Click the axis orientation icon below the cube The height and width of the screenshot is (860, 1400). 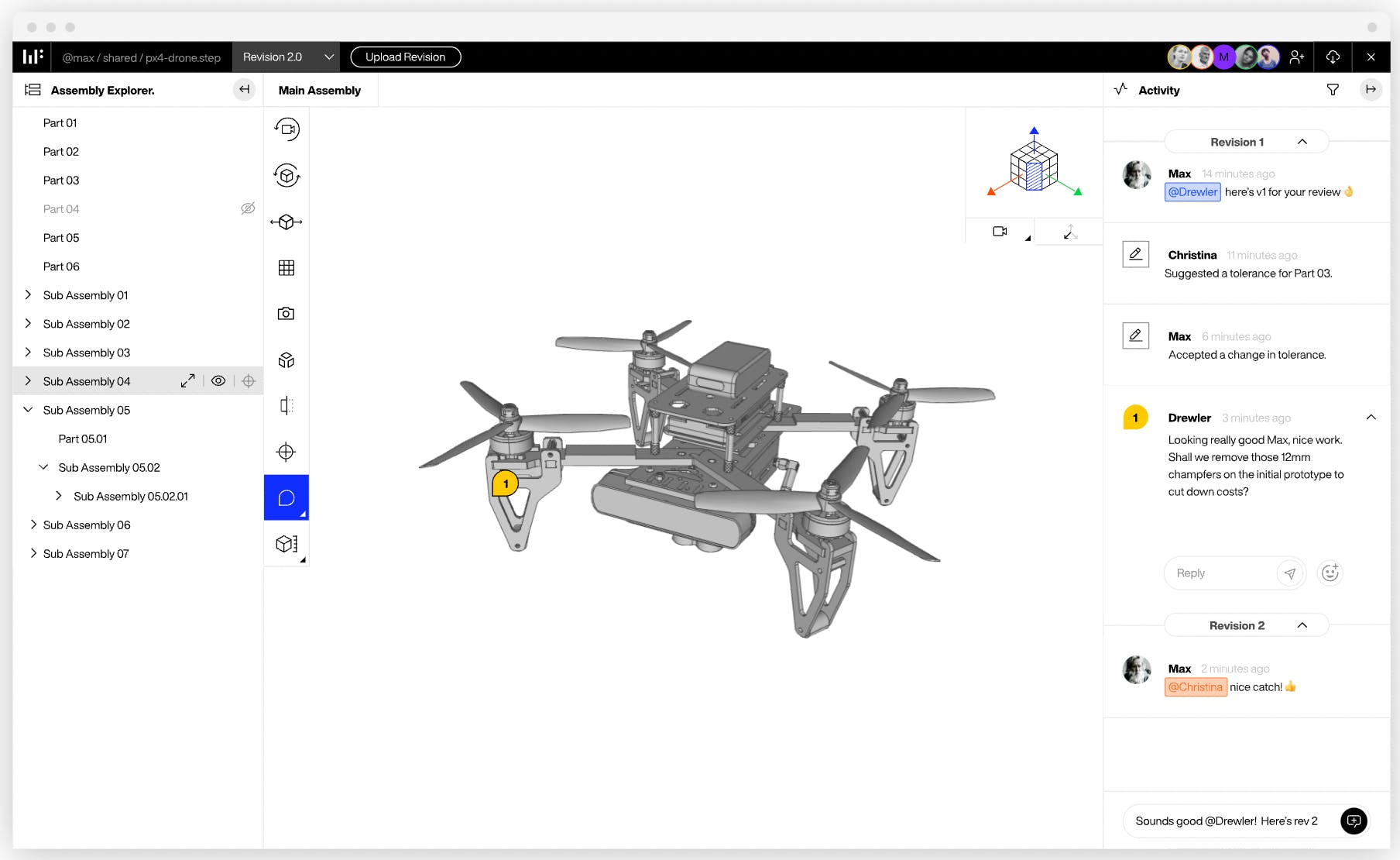click(1070, 232)
